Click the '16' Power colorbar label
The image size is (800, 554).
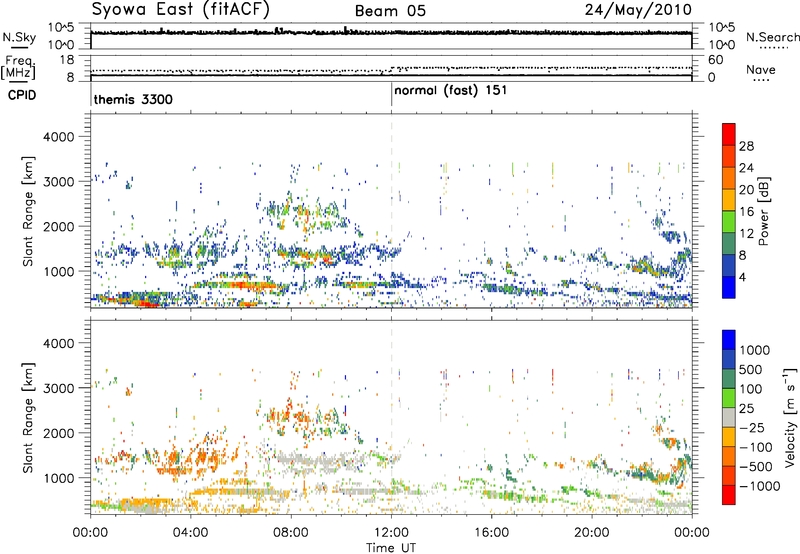[x=746, y=212]
